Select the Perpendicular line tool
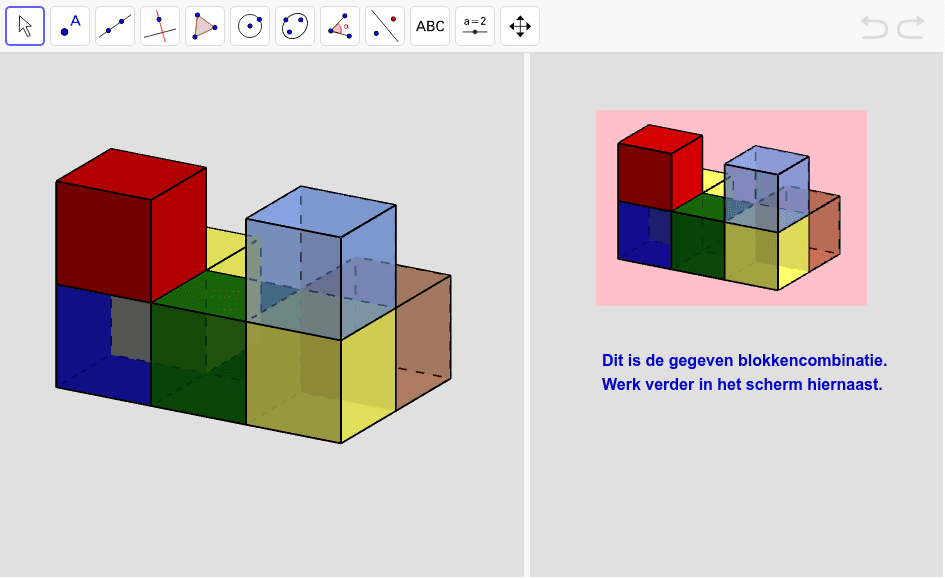The height and width of the screenshot is (579, 945). tap(160, 26)
